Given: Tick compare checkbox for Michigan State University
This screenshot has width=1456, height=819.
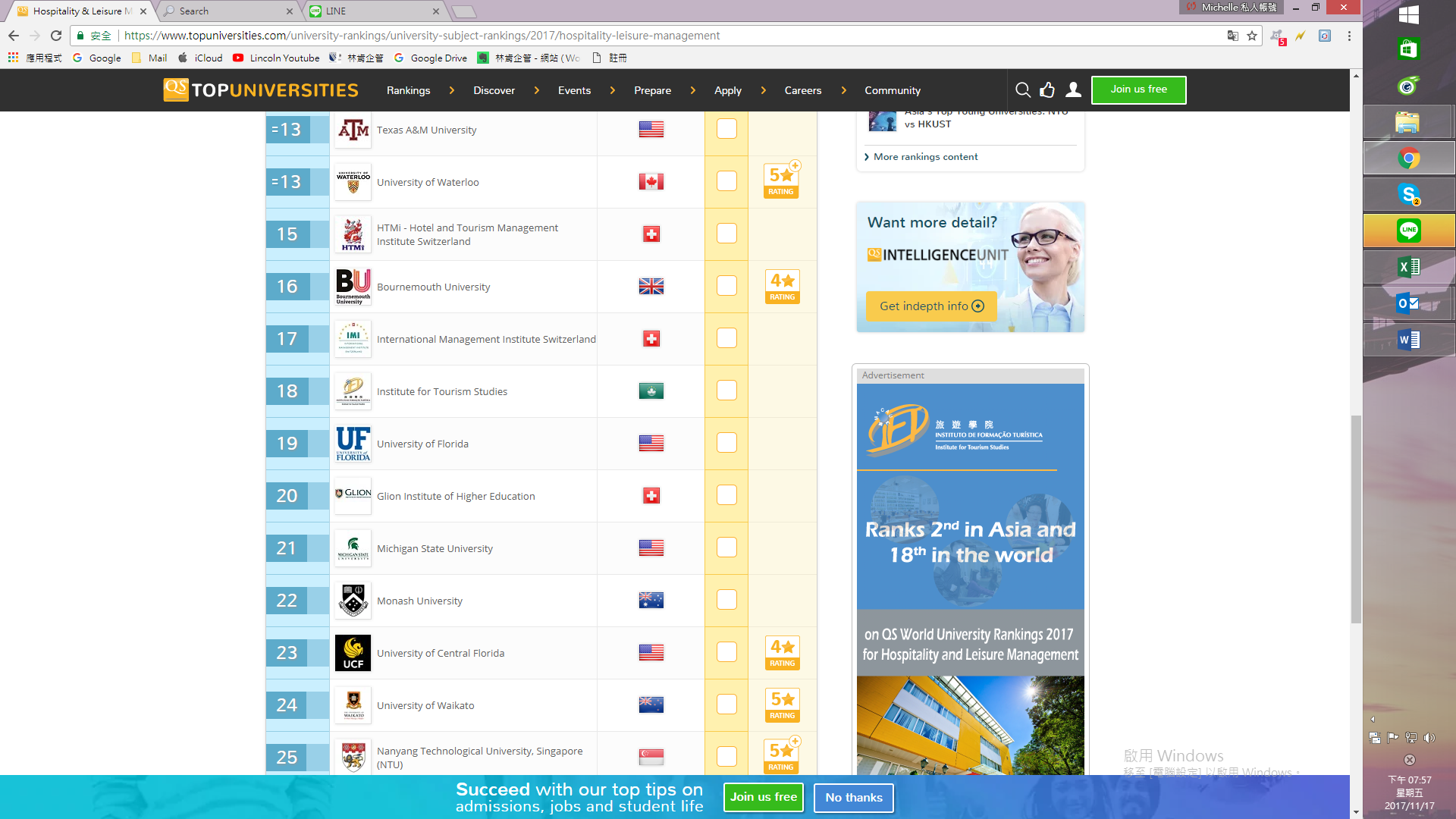Looking at the screenshot, I should point(726,548).
